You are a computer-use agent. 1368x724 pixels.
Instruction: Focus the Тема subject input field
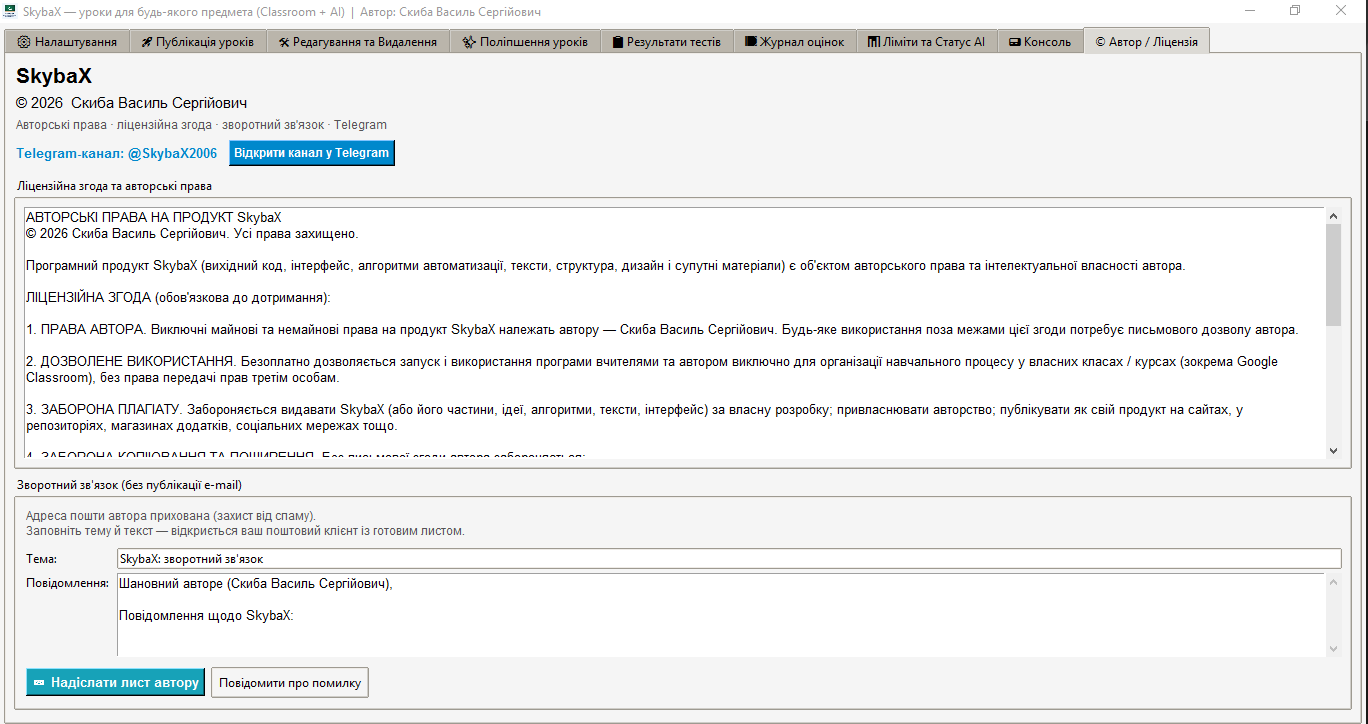[x=728, y=559]
